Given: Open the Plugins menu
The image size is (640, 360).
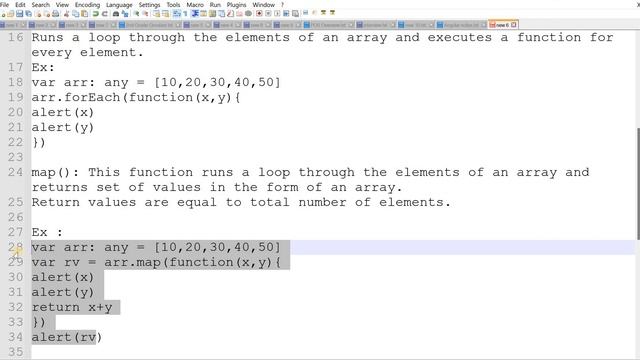Looking at the screenshot, I should point(236,4).
